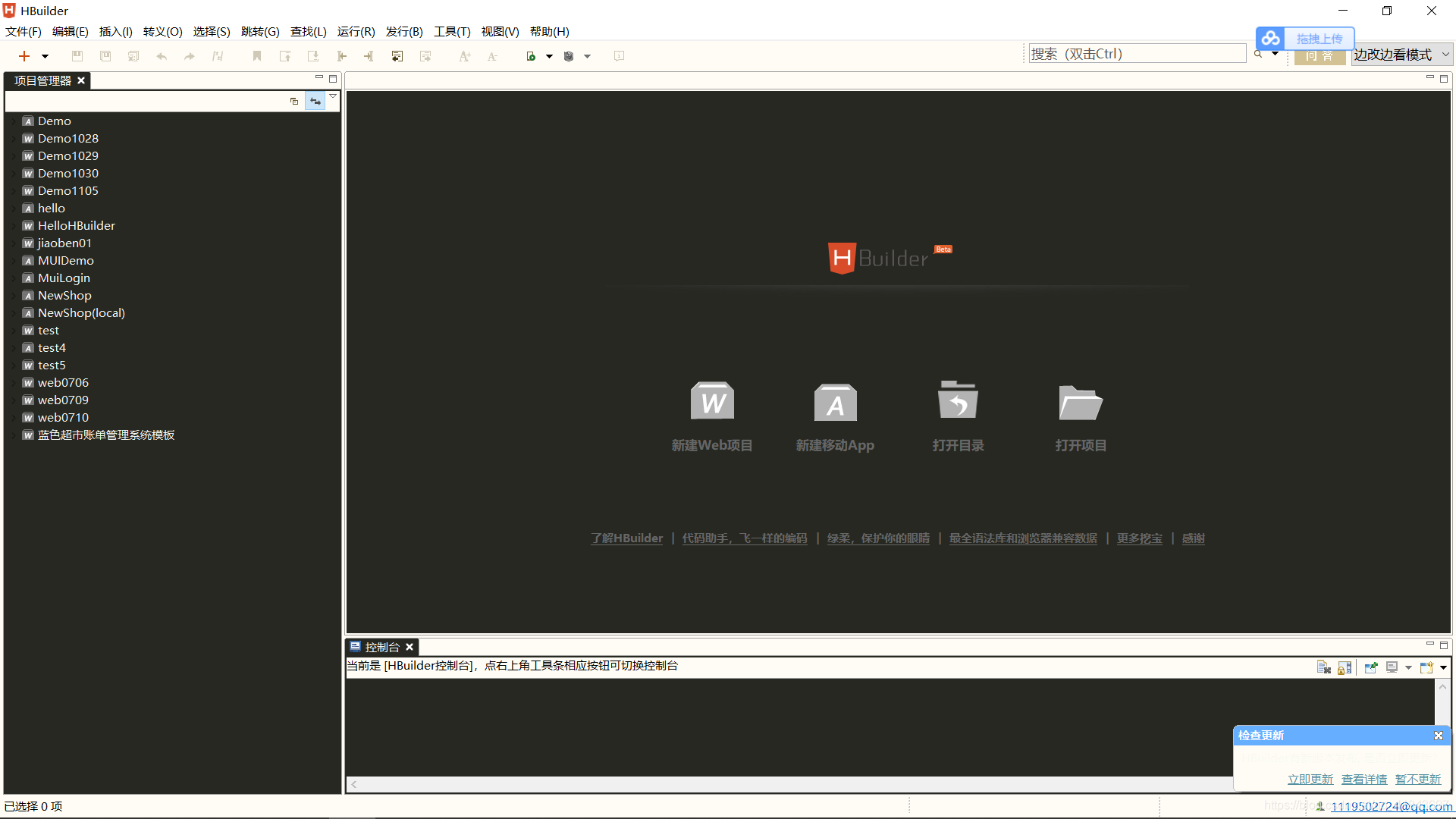Open the 感谢 link

click(1193, 538)
